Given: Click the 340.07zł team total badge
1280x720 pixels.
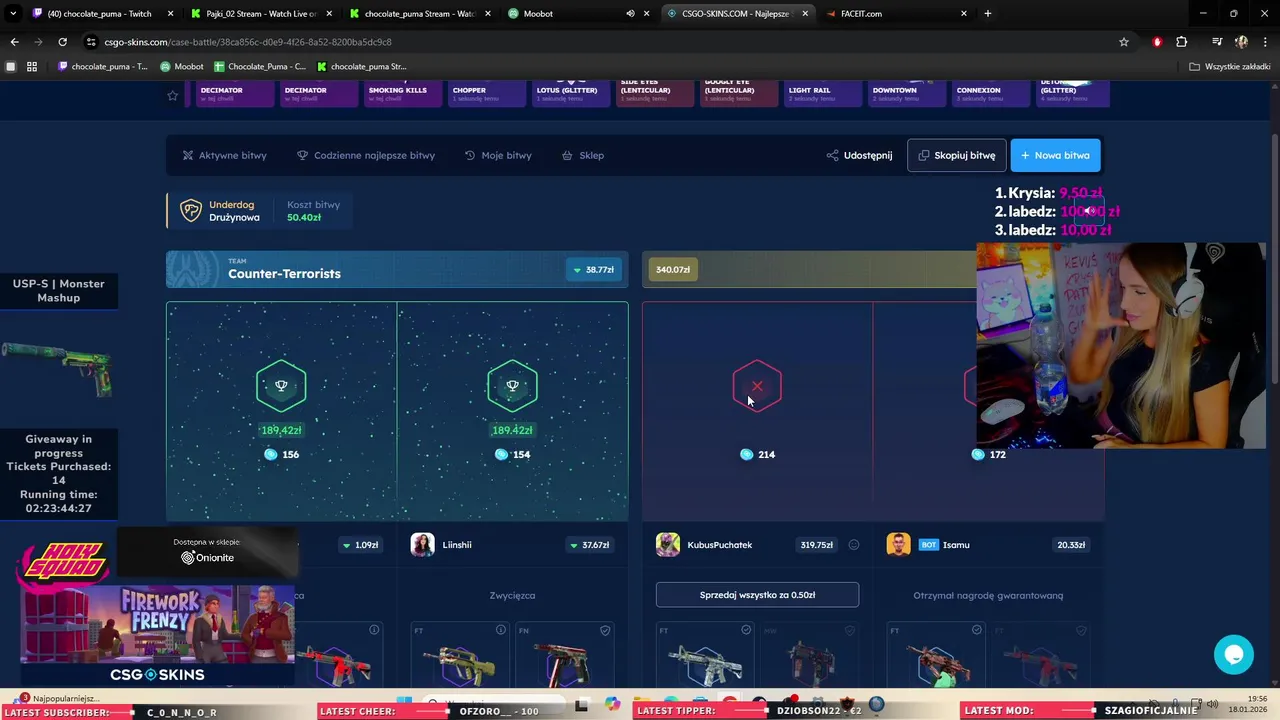Looking at the screenshot, I should pyautogui.click(x=673, y=270).
